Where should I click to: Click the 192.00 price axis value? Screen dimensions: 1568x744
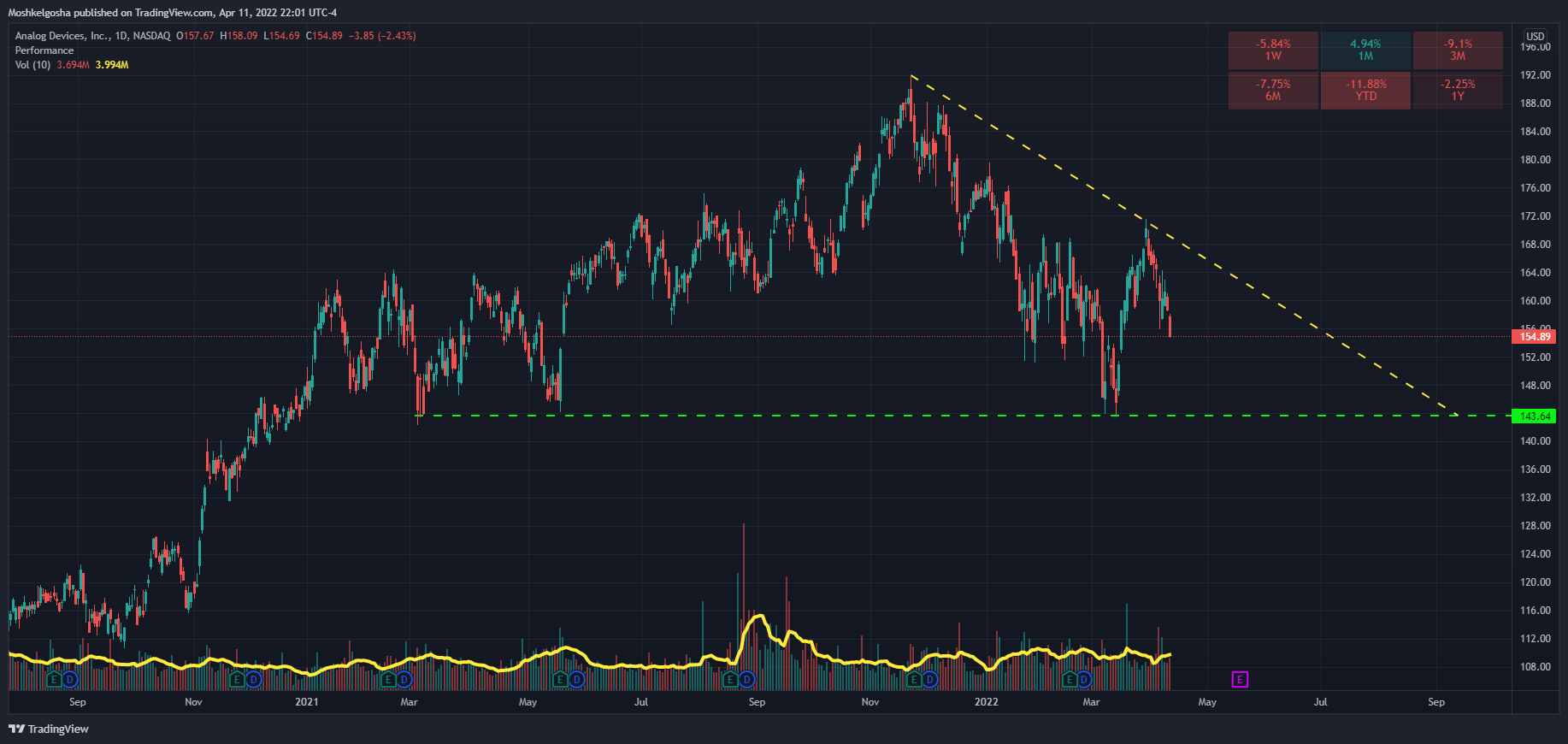(1536, 75)
